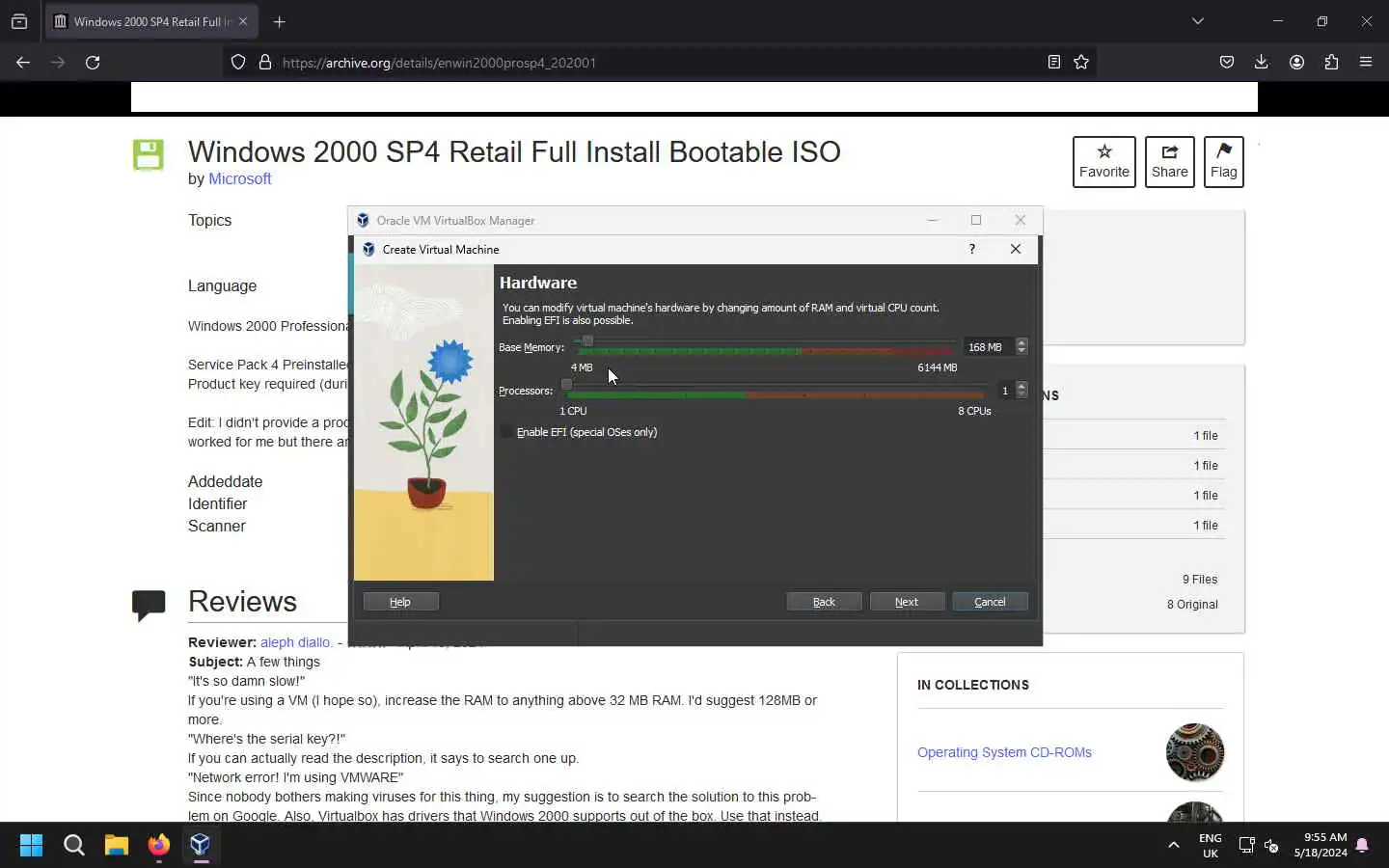Show hidden system tray icons

[x=1174, y=846]
